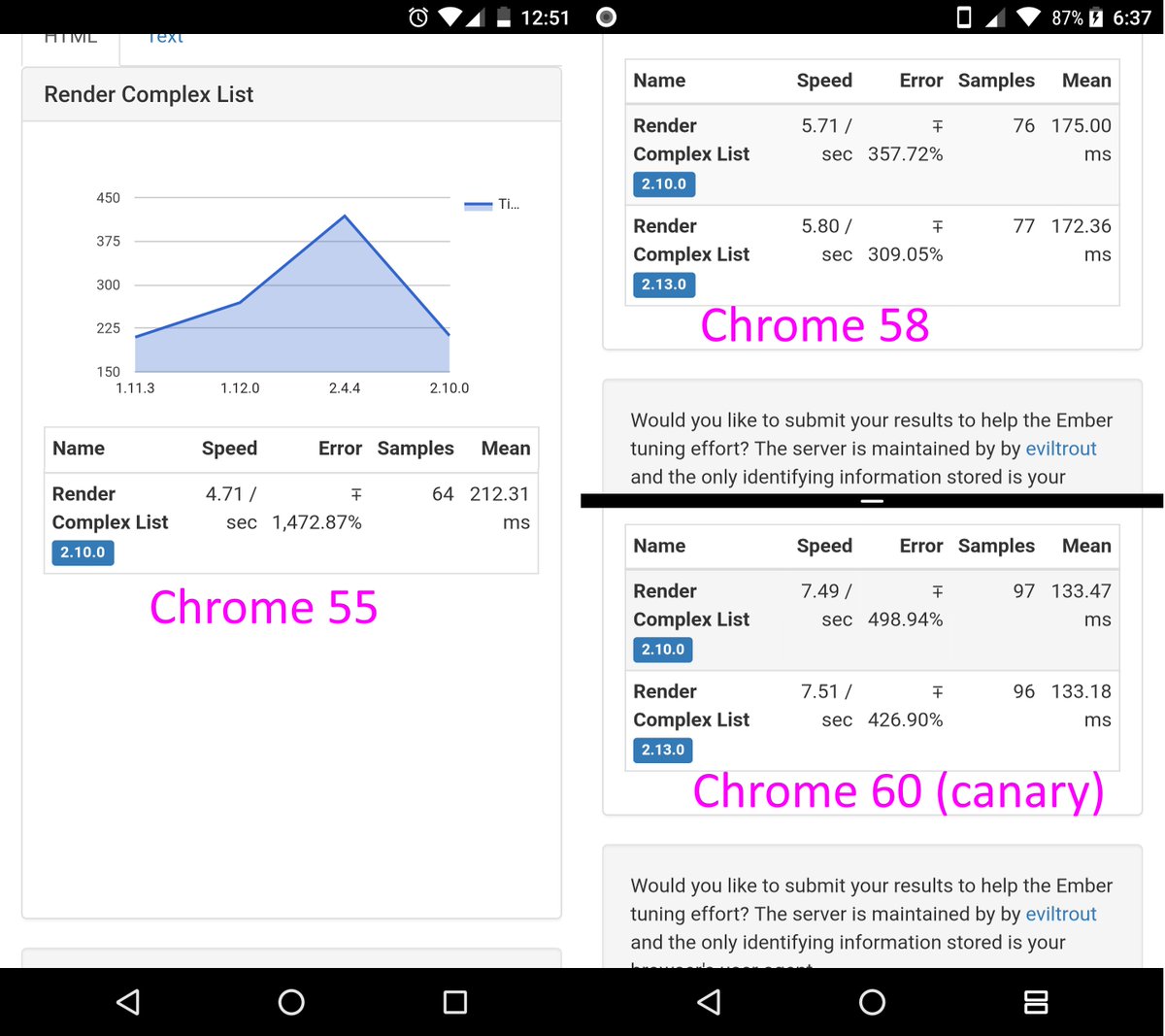Click the Render Complex List panel heading
Viewport: 1165px width, 1036px height.
tap(291, 94)
